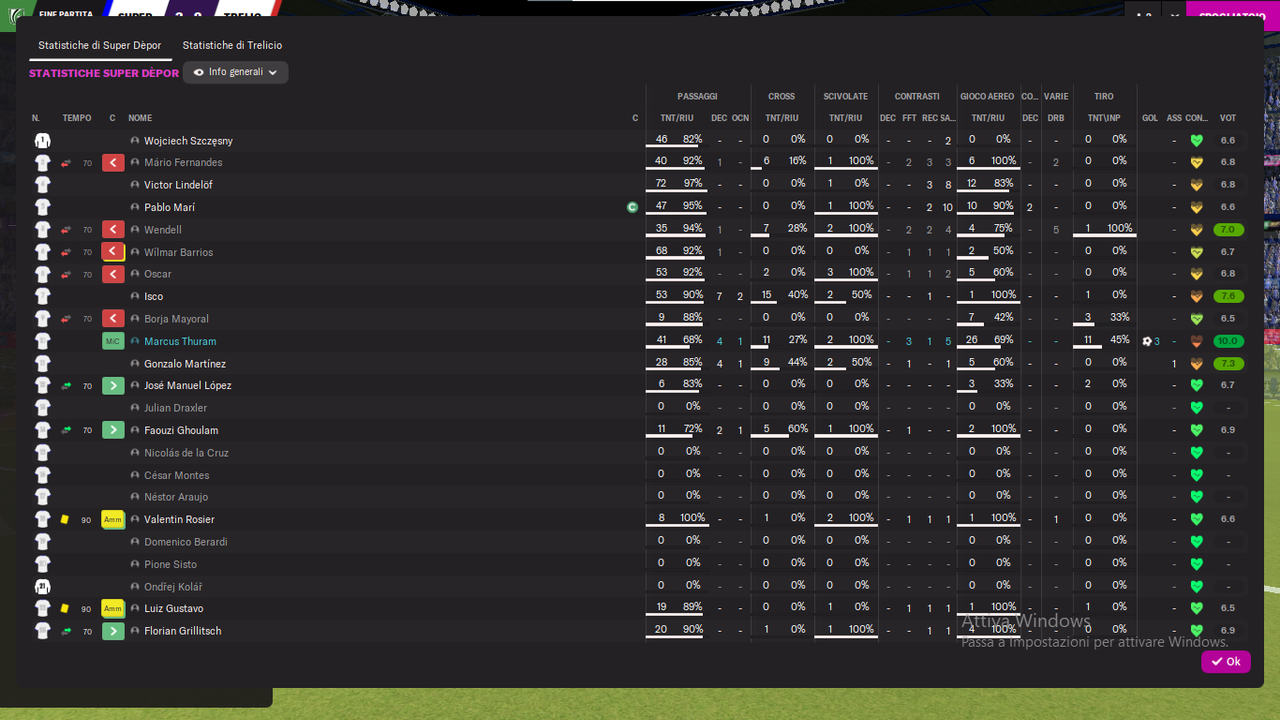The width and height of the screenshot is (1280, 720).
Task: Click José Manuel López's green sub-on badge
Action: pyautogui.click(x=113, y=386)
